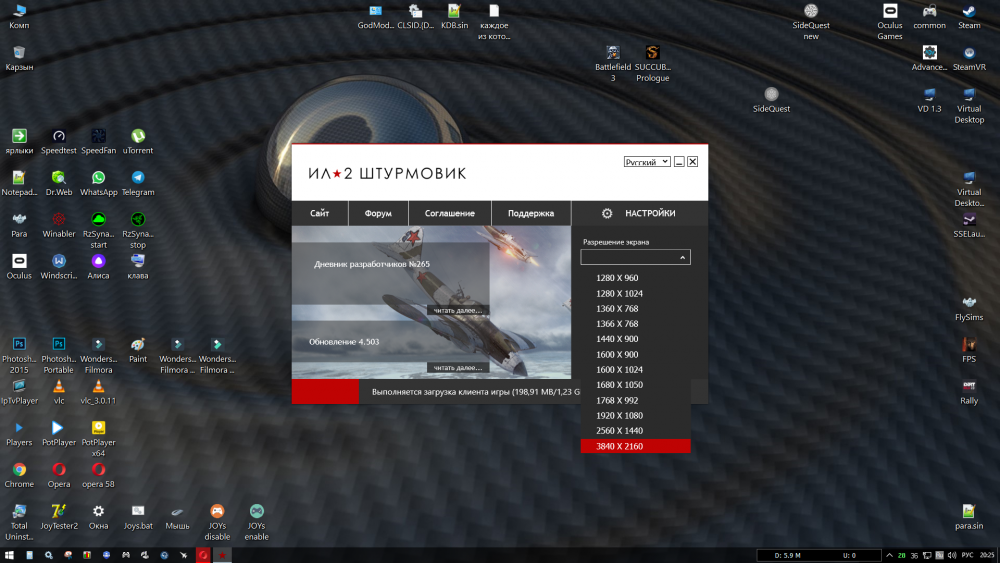Open GodMode desktop icon
Screen dimensions: 1000x563
point(375,17)
